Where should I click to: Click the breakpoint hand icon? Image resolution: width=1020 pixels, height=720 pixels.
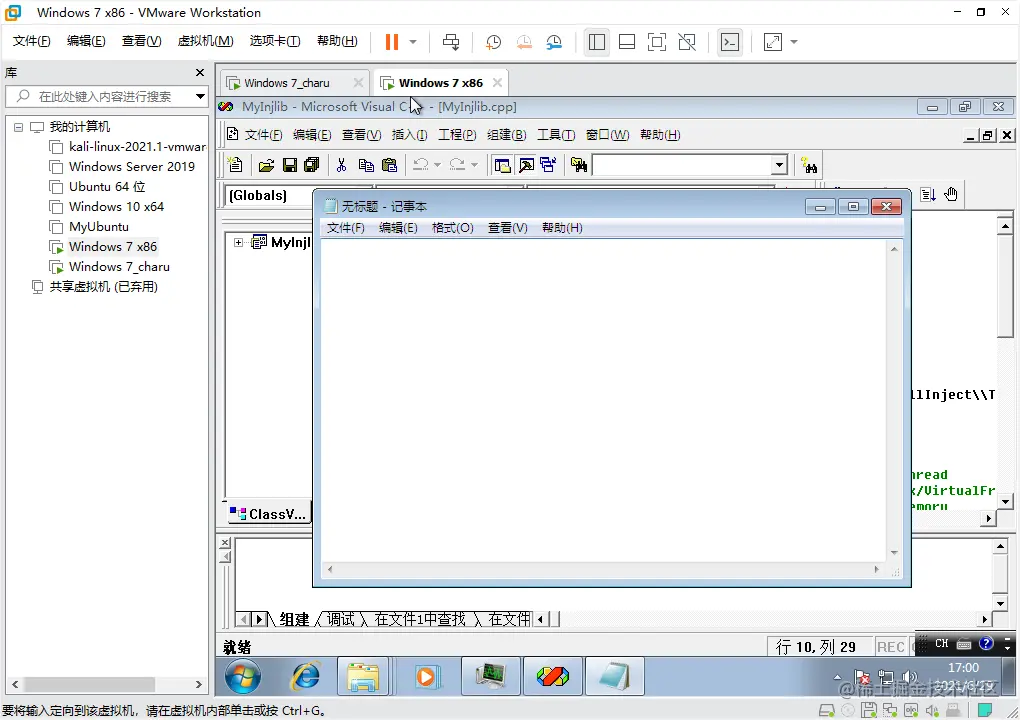click(950, 194)
